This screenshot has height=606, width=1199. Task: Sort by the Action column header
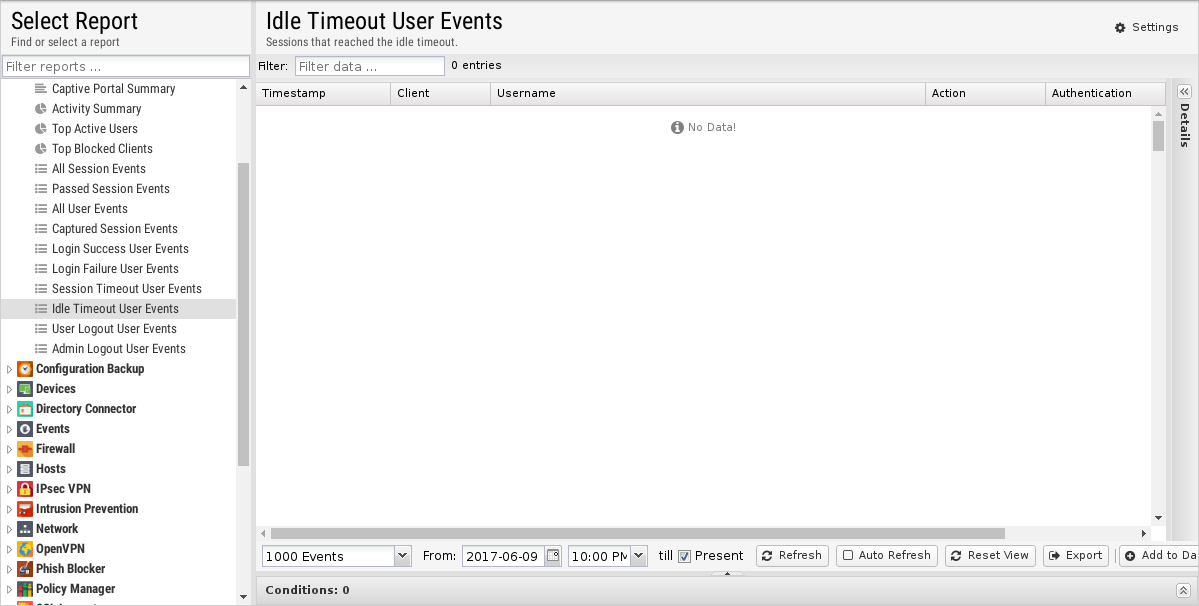click(x=985, y=93)
